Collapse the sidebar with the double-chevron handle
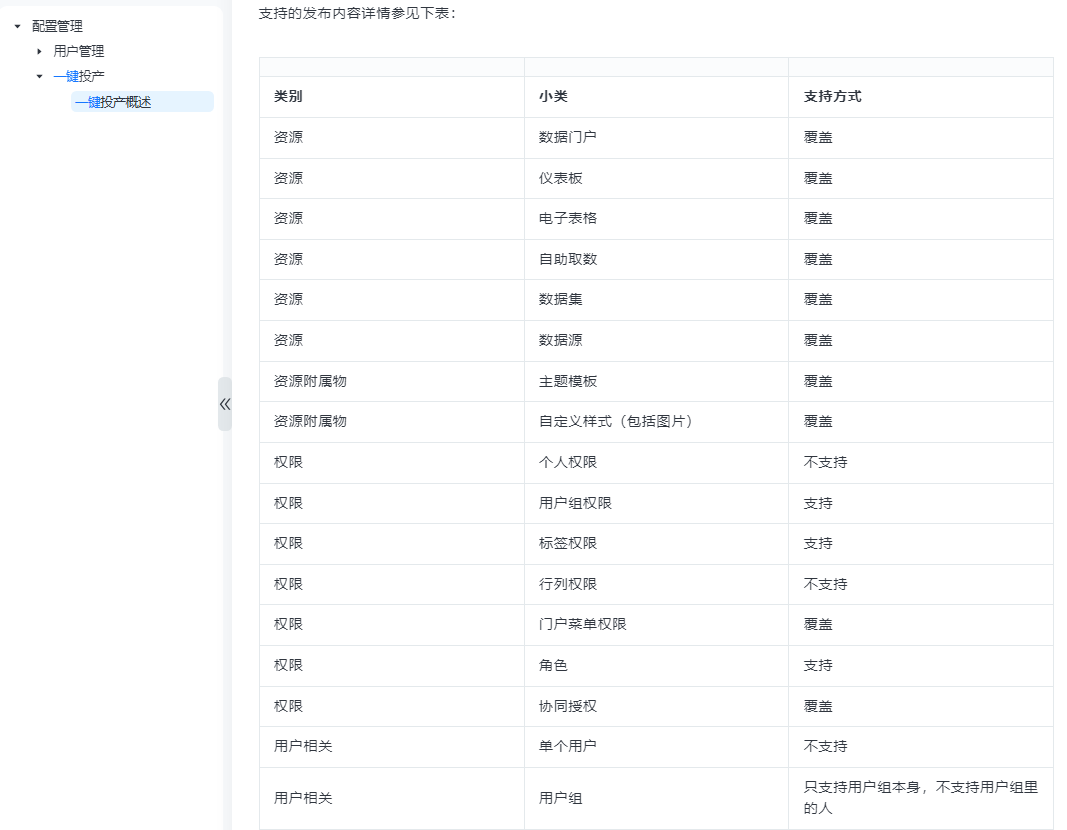 [225, 404]
